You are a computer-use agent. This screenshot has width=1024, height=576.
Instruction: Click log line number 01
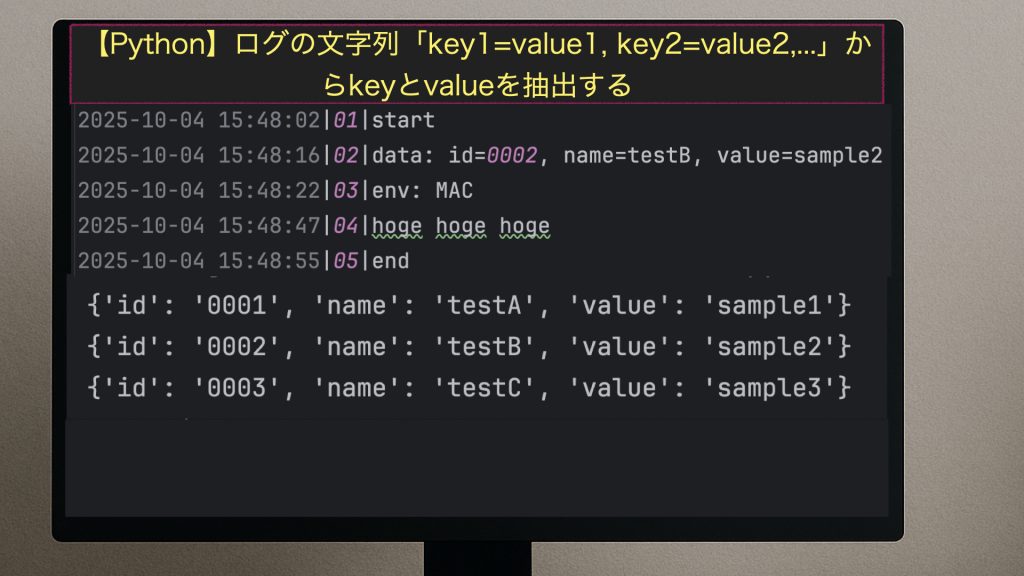click(x=345, y=121)
